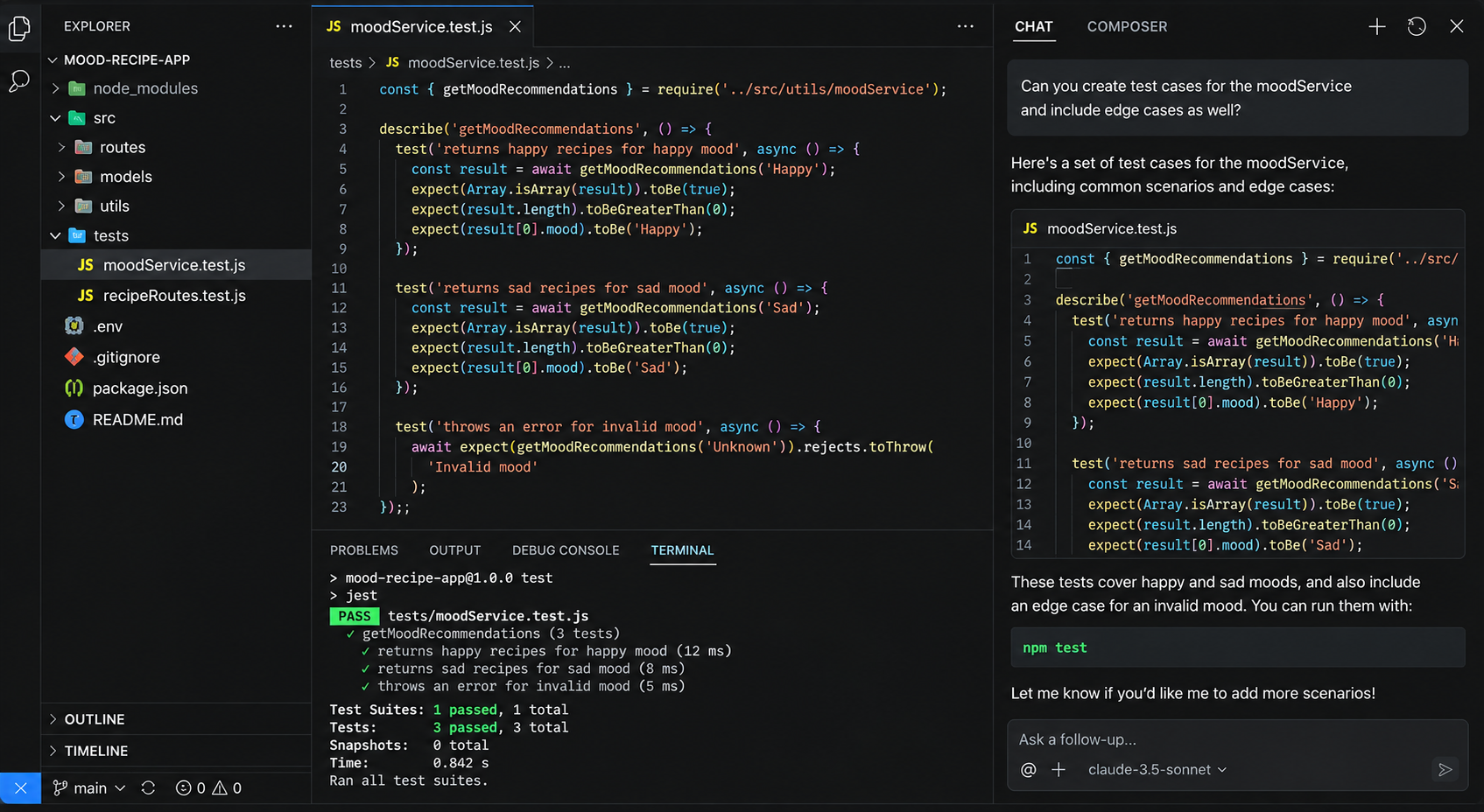Open the OUTPUT panel tab
This screenshot has height=812, width=1484.
coord(455,550)
